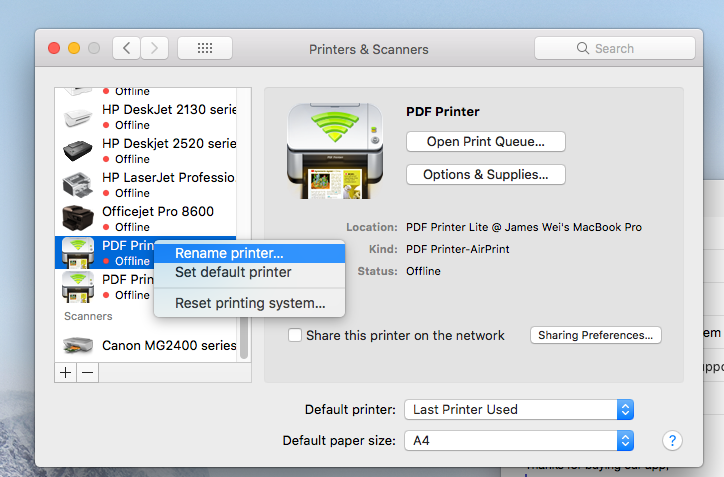
Task: Click the PDF Printer-AirPrint kind value
Action: [458, 249]
